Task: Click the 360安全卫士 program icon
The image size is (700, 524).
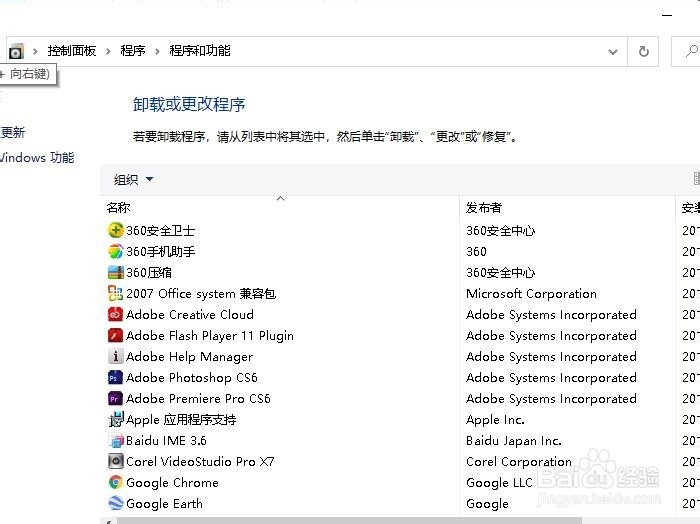Action: (x=116, y=230)
